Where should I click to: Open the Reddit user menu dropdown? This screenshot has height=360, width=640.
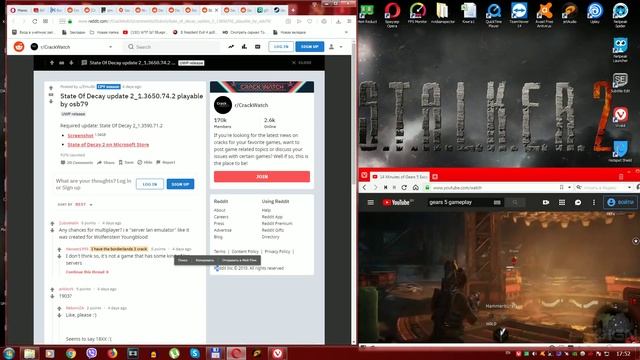[336, 47]
